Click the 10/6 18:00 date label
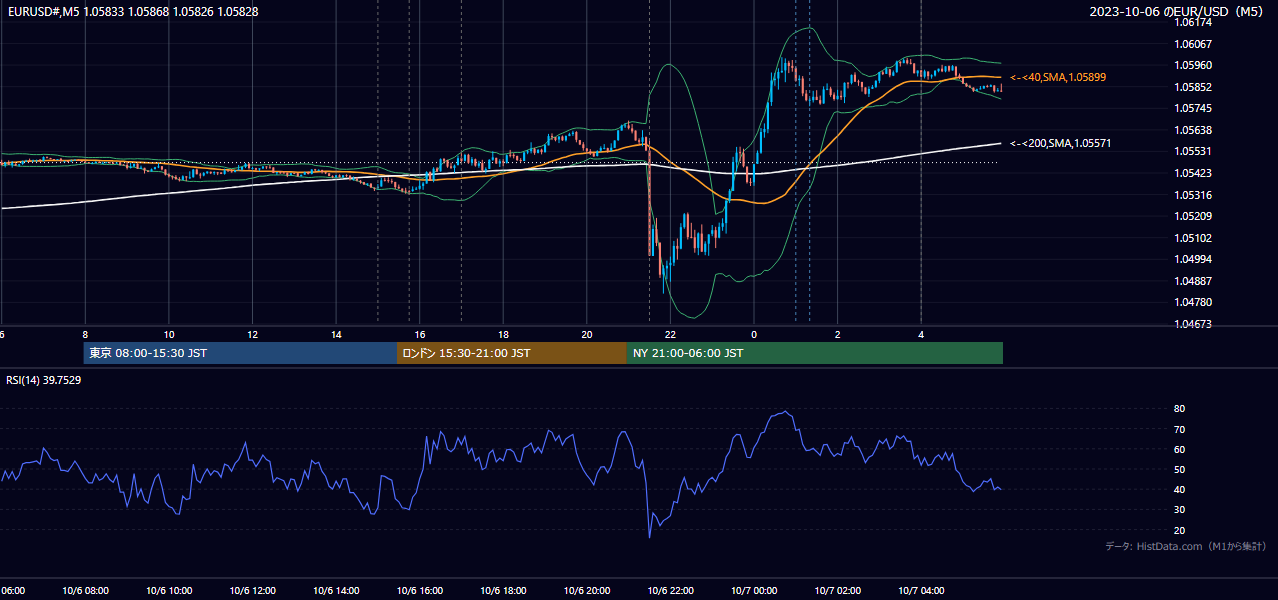The height and width of the screenshot is (600, 1278). coord(503,591)
